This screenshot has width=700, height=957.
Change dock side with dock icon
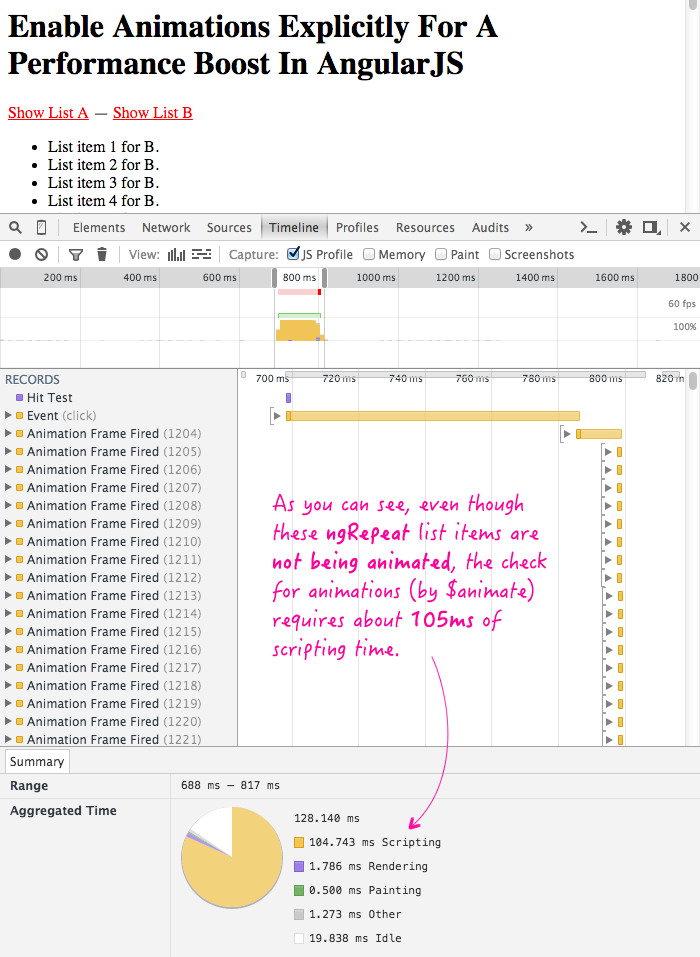[652, 228]
